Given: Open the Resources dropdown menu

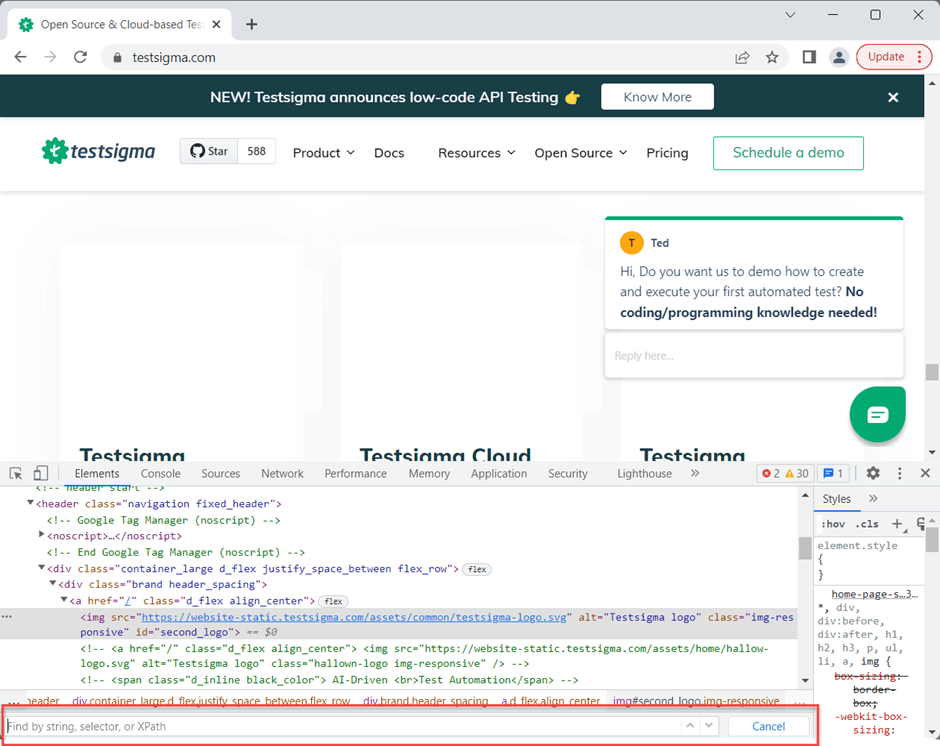Looking at the screenshot, I should (477, 153).
